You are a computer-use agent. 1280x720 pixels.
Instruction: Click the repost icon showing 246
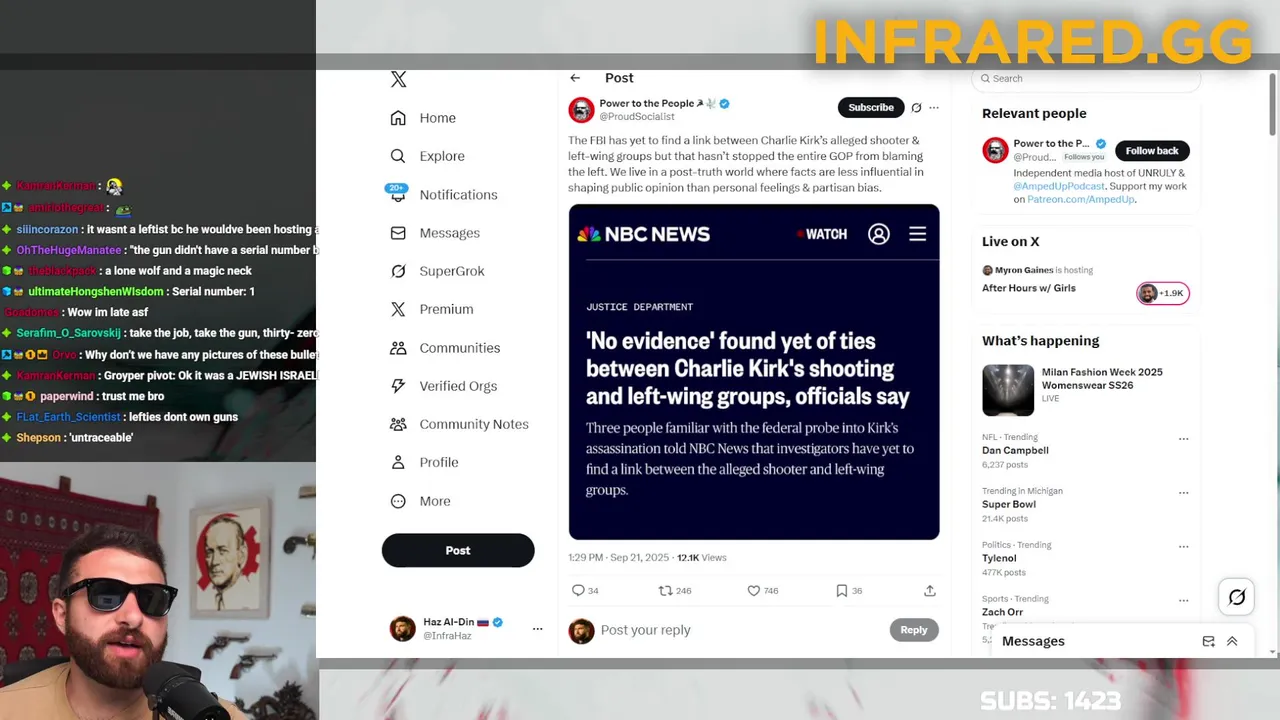click(665, 591)
